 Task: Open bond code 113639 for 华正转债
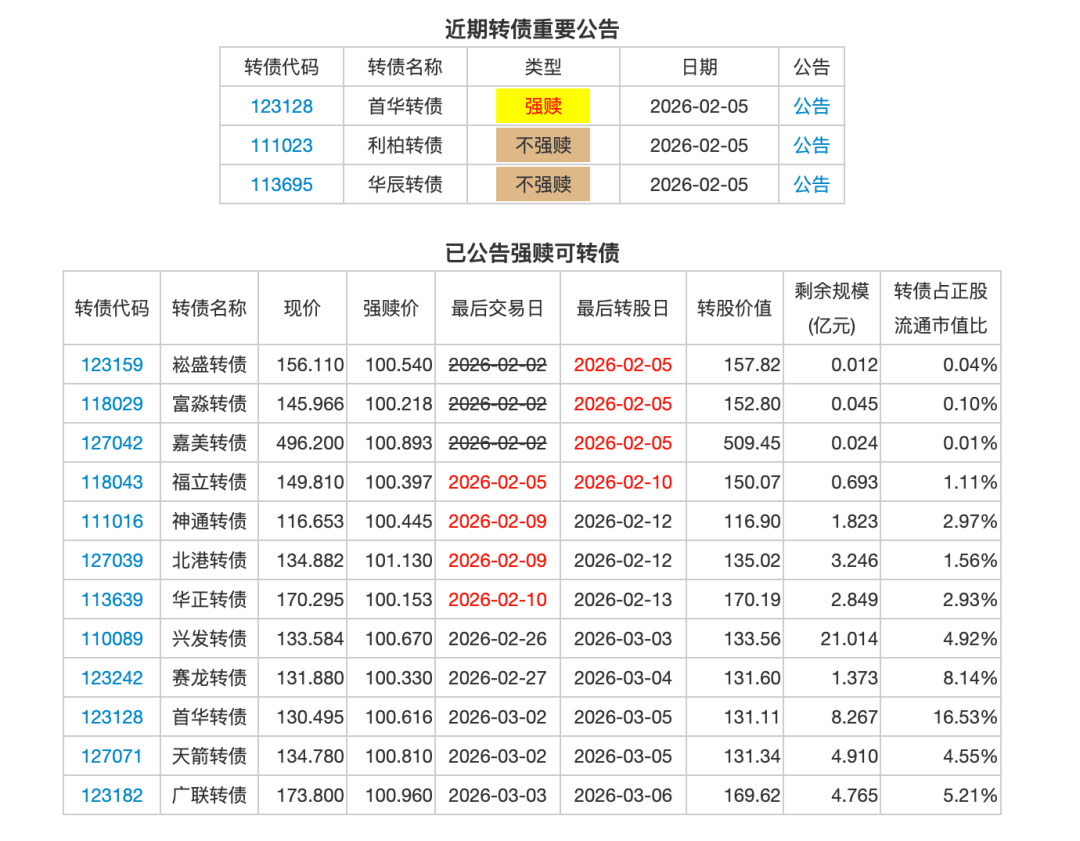111,599
